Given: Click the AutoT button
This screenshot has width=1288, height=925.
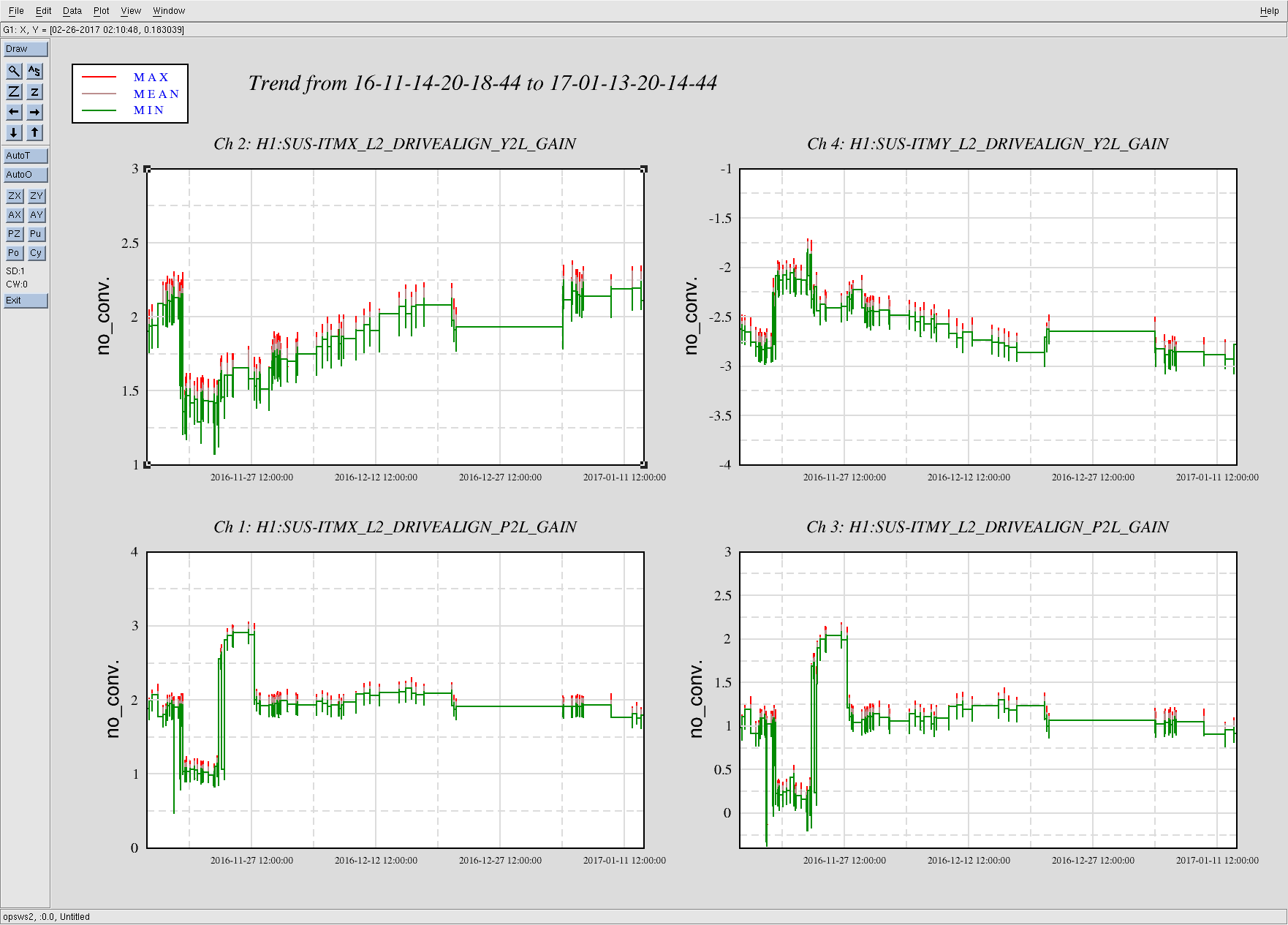Looking at the screenshot, I should pos(26,156).
